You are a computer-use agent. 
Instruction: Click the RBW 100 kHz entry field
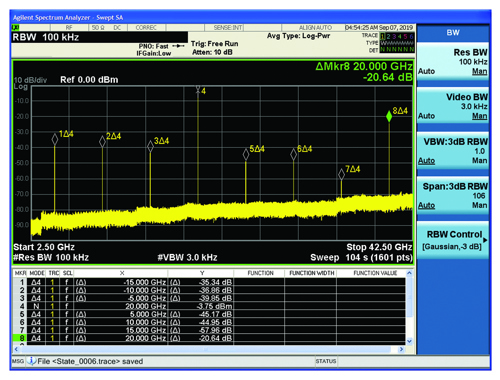(x=100, y=37)
